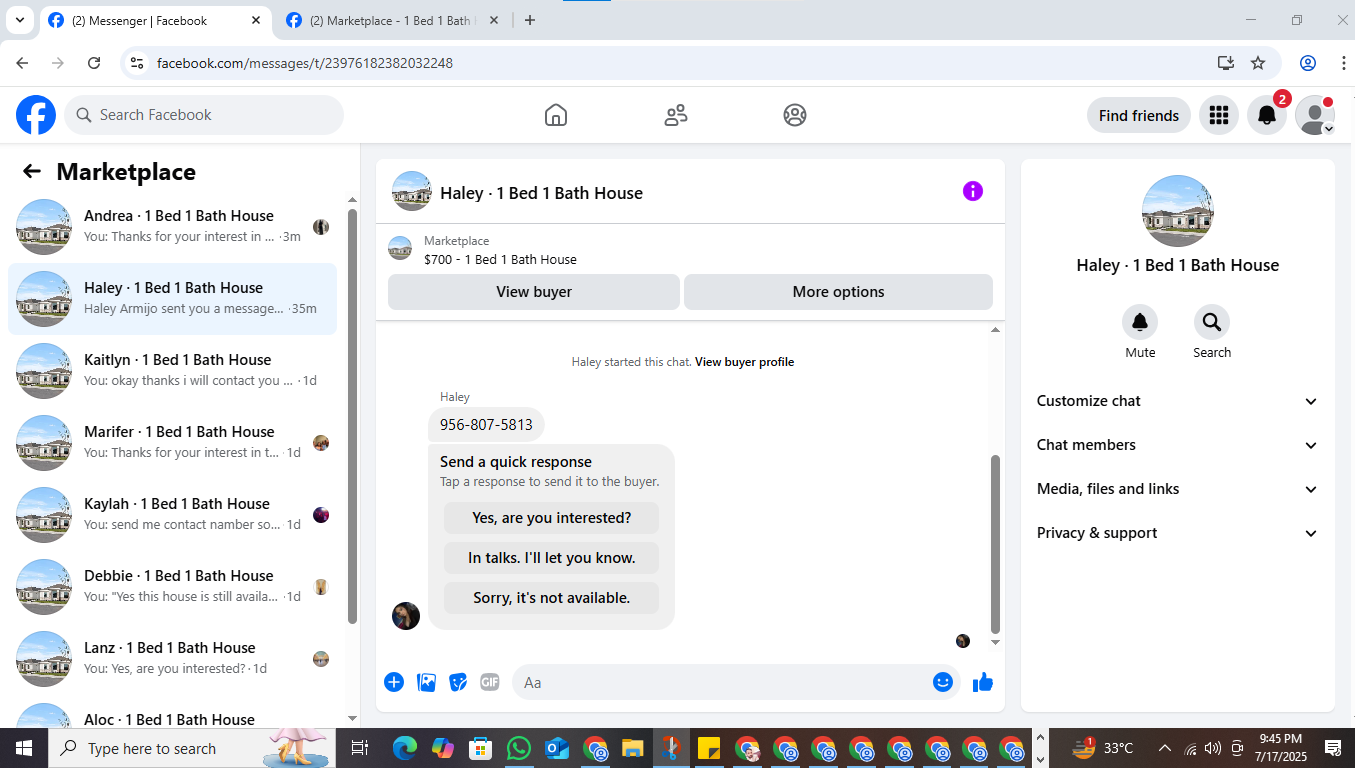Viewport: 1355px width, 768px height.
Task: Open the account profile avatar menu
Action: coord(1315,115)
